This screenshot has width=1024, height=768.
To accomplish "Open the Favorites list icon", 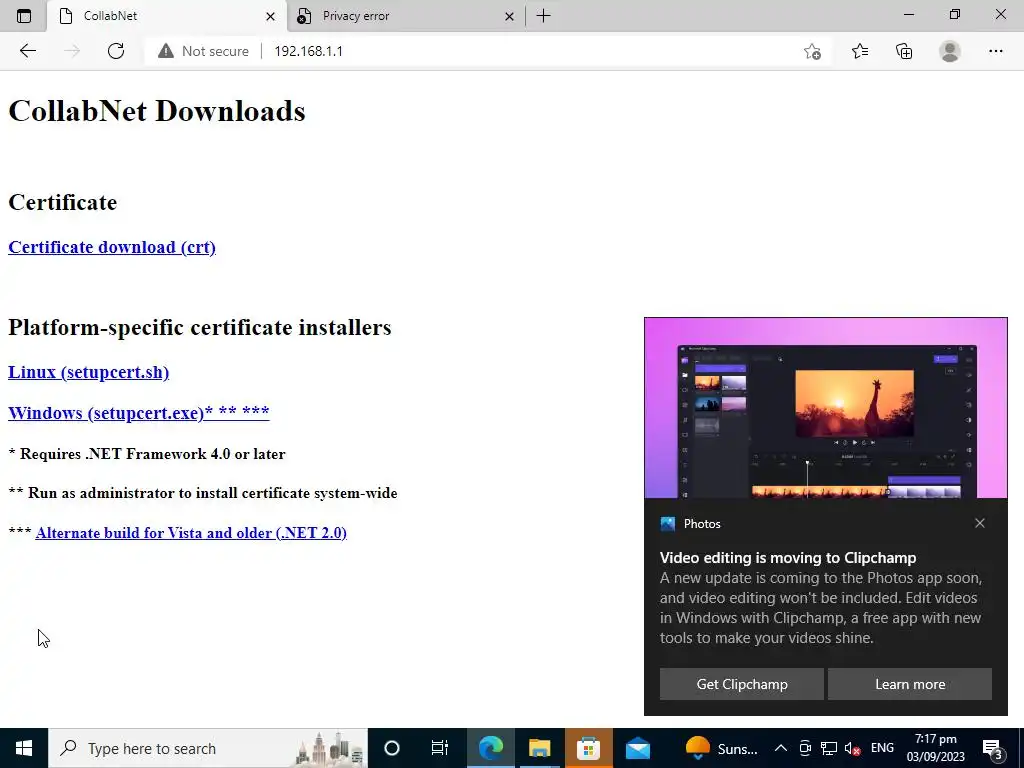I will [x=859, y=51].
